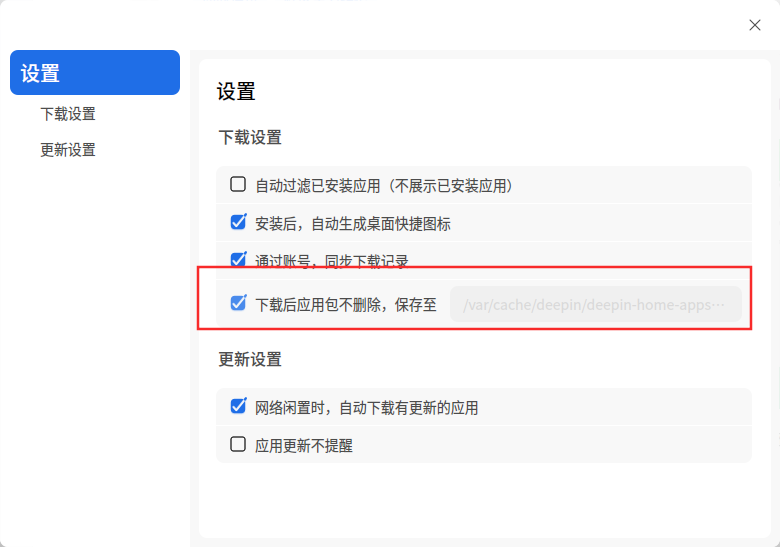The width and height of the screenshot is (780, 547).
Task: Click the 下载后应用包不删除,保存至 label text
Action: (346, 304)
